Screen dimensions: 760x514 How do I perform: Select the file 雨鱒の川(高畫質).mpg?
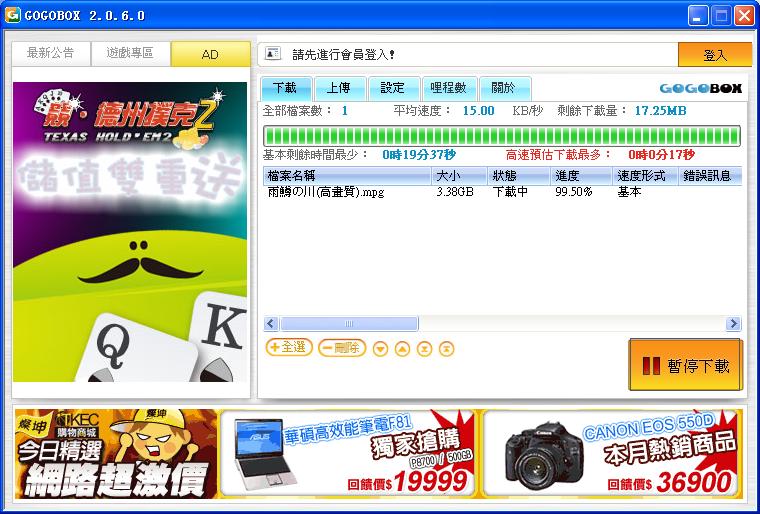(x=326, y=193)
